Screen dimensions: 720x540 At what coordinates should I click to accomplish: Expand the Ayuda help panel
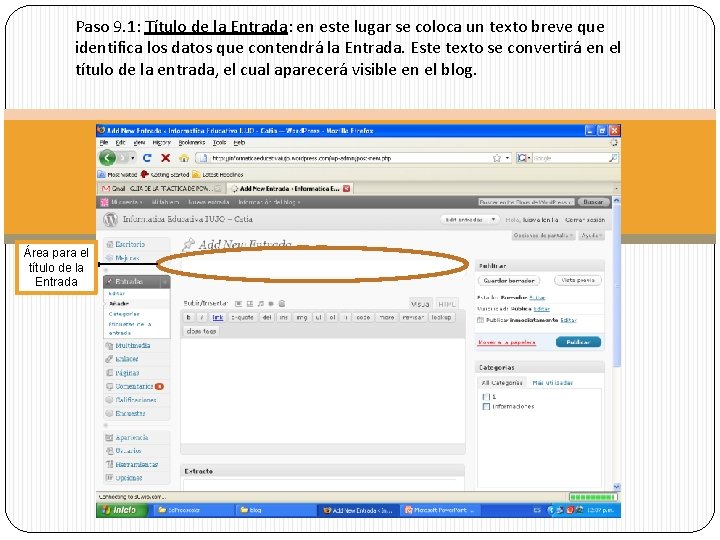(591, 236)
